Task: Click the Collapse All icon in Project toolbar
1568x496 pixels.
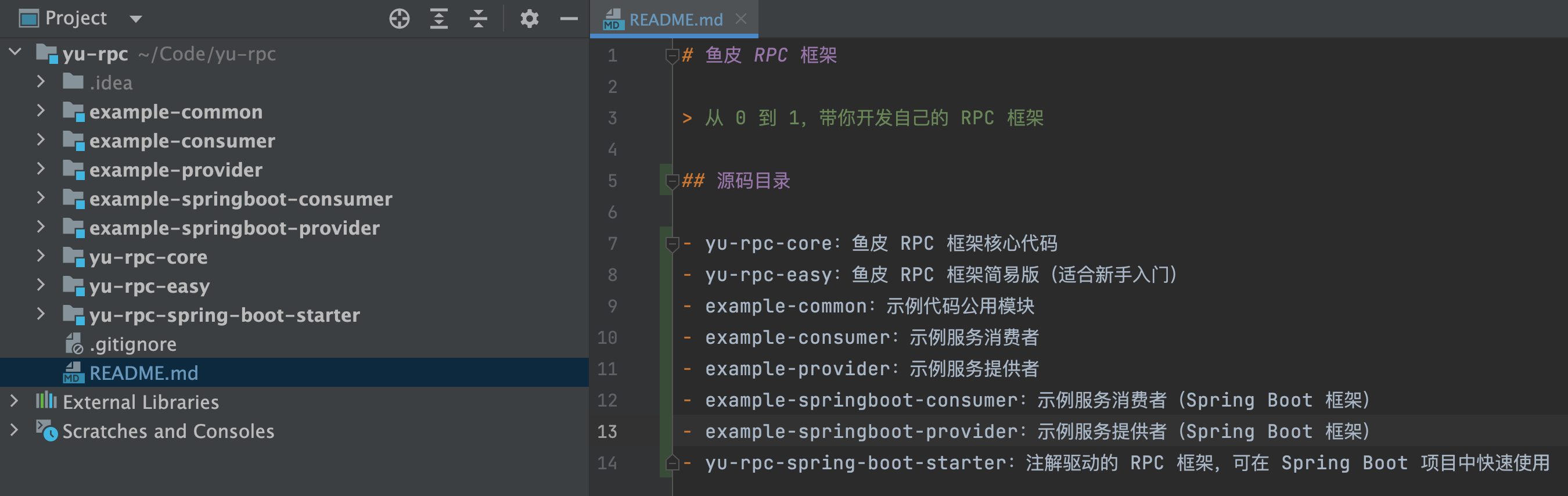Action: coord(479,19)
